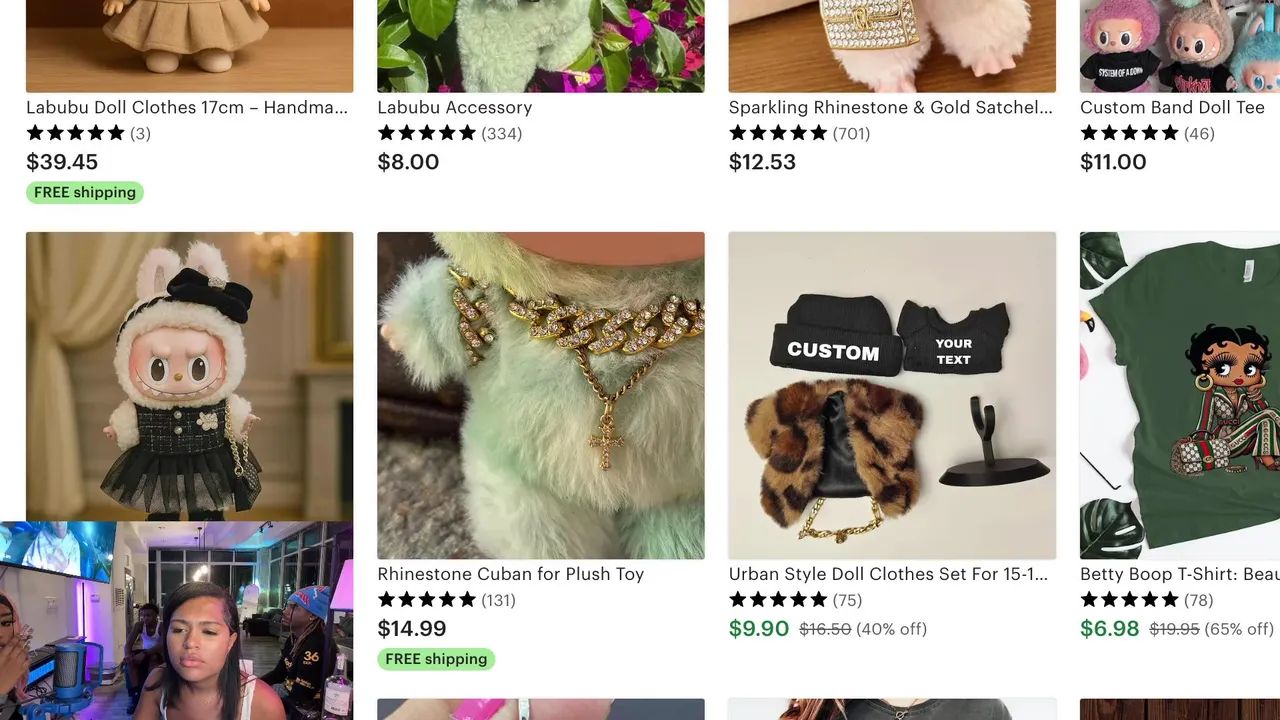The width and height of the screenshot is (1280, 720).
Task: Click the FREE shipping badge under $14.99
Action: click(x=436, y=659)
